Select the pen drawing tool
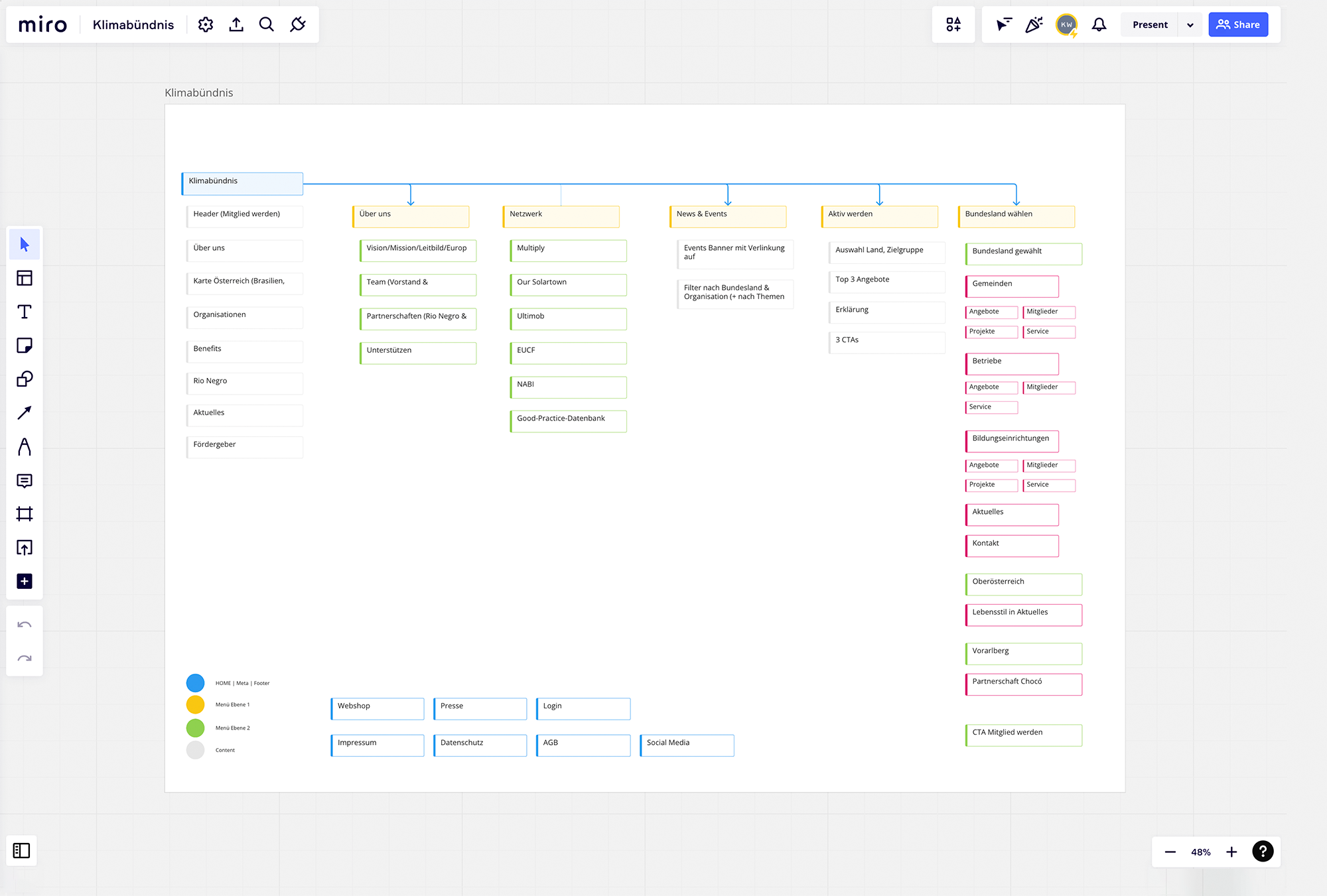The height and width of the screenshot is (896, 1327). pyautogui.click(x=25, y=446)
